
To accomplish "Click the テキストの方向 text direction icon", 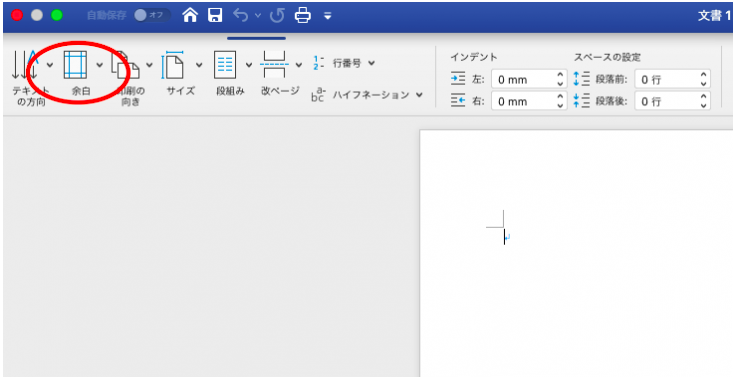I will pos(25,64).
